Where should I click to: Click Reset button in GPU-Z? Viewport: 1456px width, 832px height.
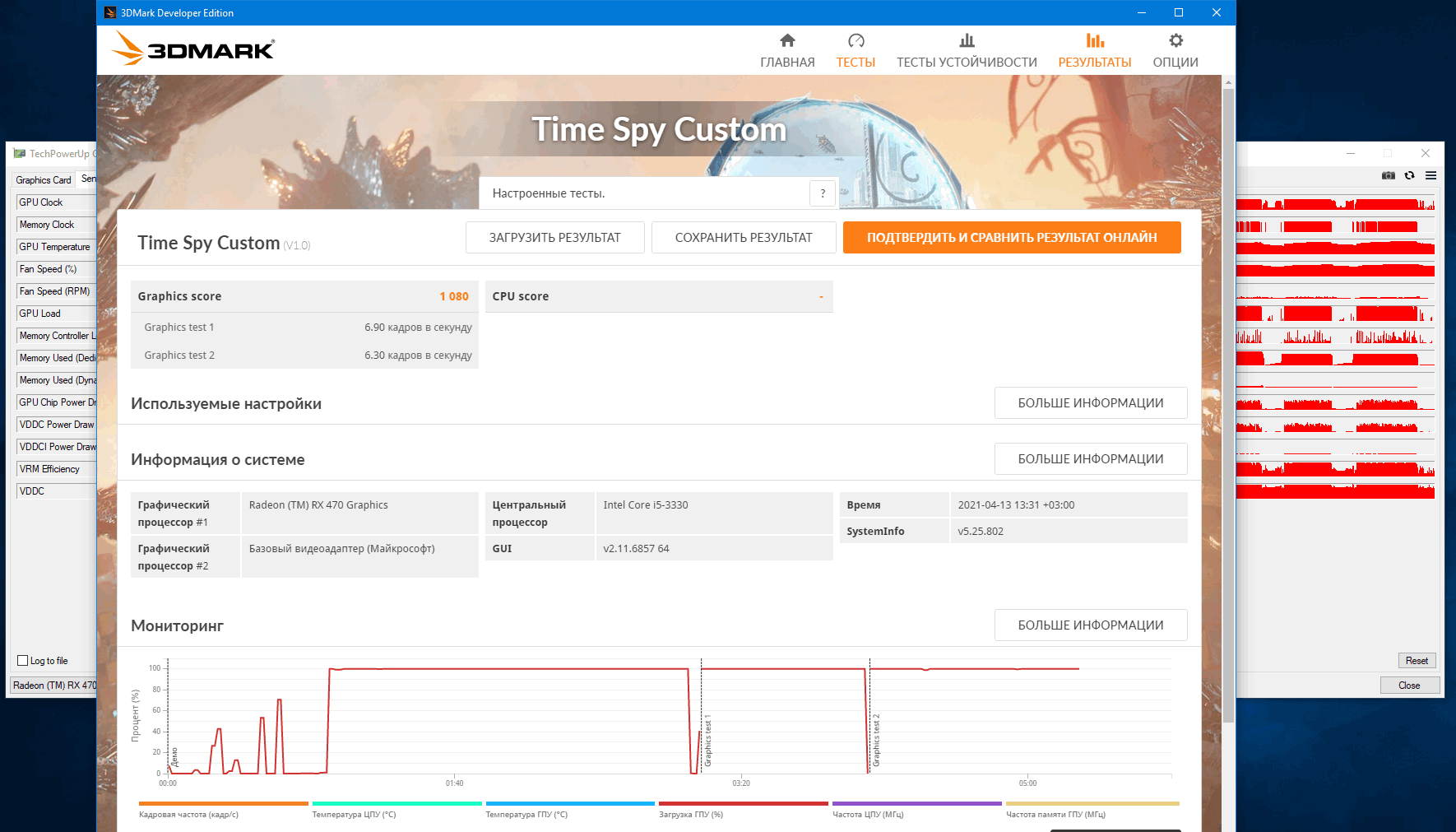point(1417,660)
